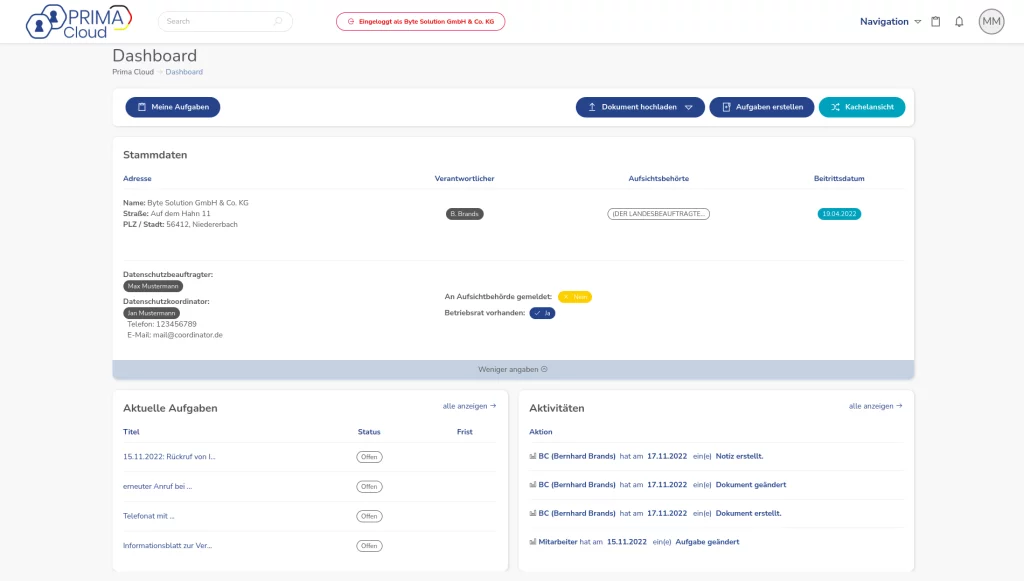1024x581 pixels.
Task: Go to Prima Cloud breadcrumb
Action: (x=133, y=72)
